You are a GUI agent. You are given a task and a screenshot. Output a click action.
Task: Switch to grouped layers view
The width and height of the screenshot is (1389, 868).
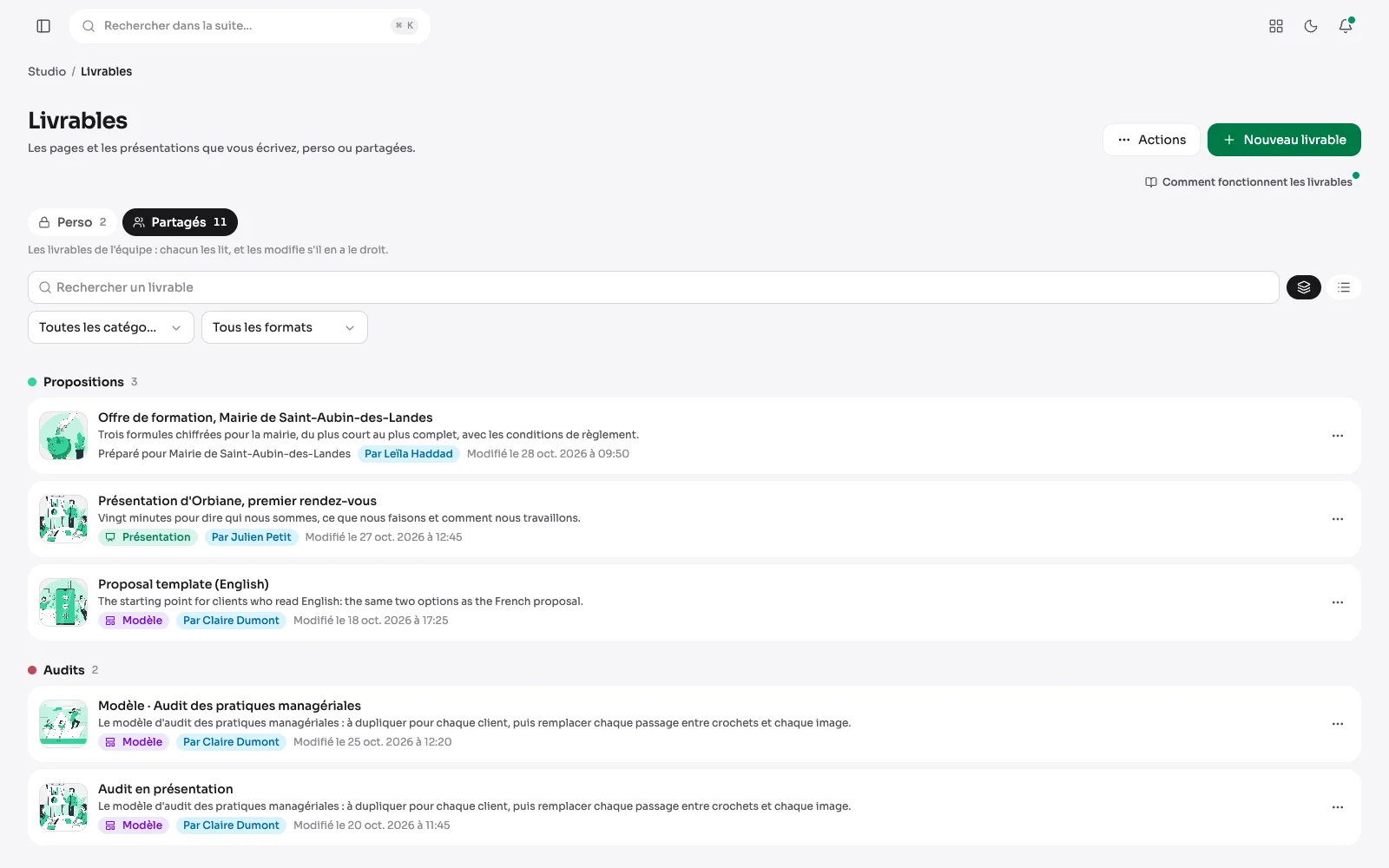[x=1304, y=287]
